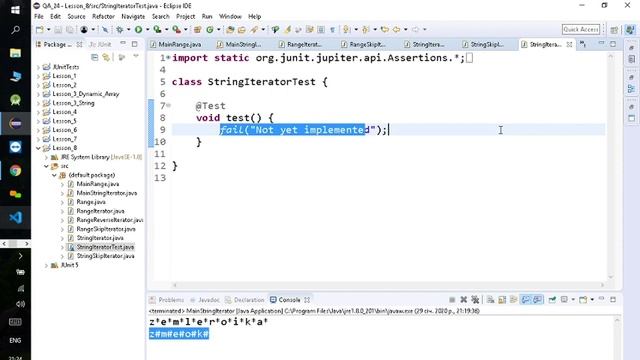This screenshot has height=360, width=640.
Task: Click the Last Edit Location back arrow
Action: click(x=384, y=29)
